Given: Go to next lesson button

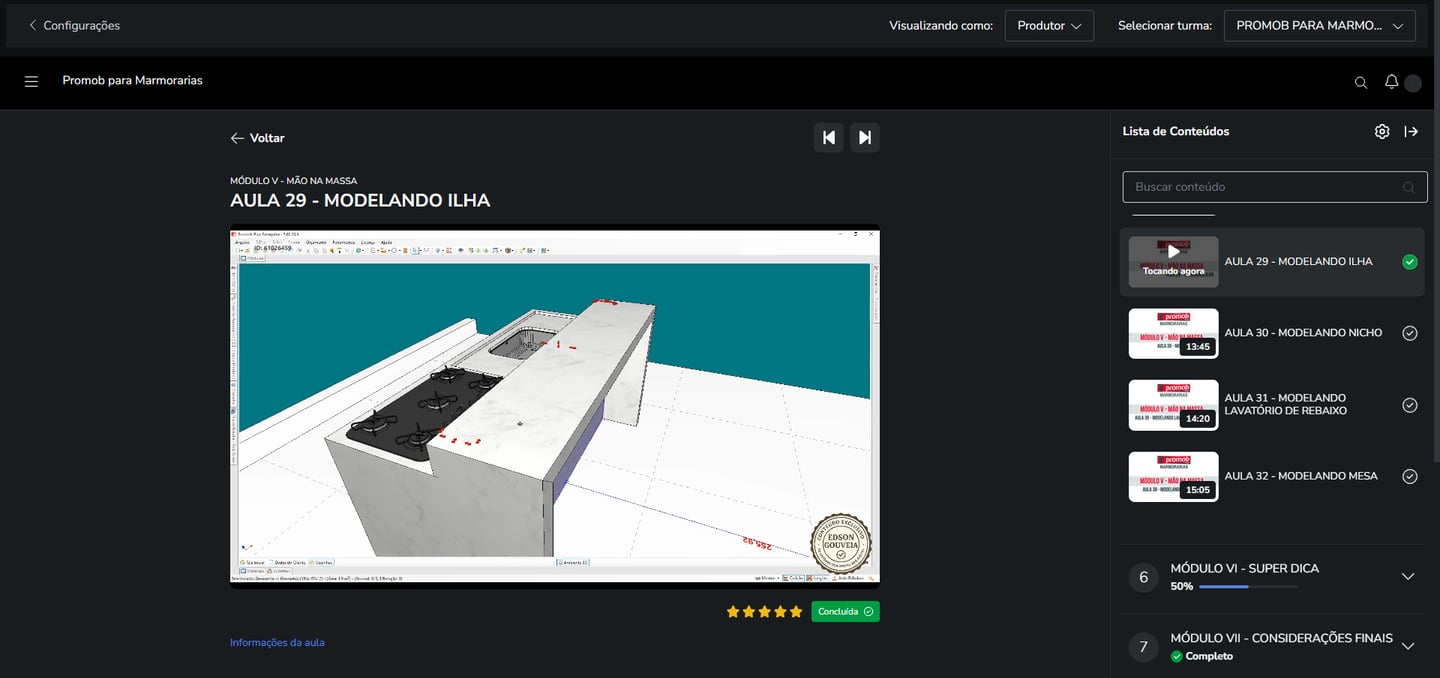Looking at the screenshot, I should tap(865, 138).
